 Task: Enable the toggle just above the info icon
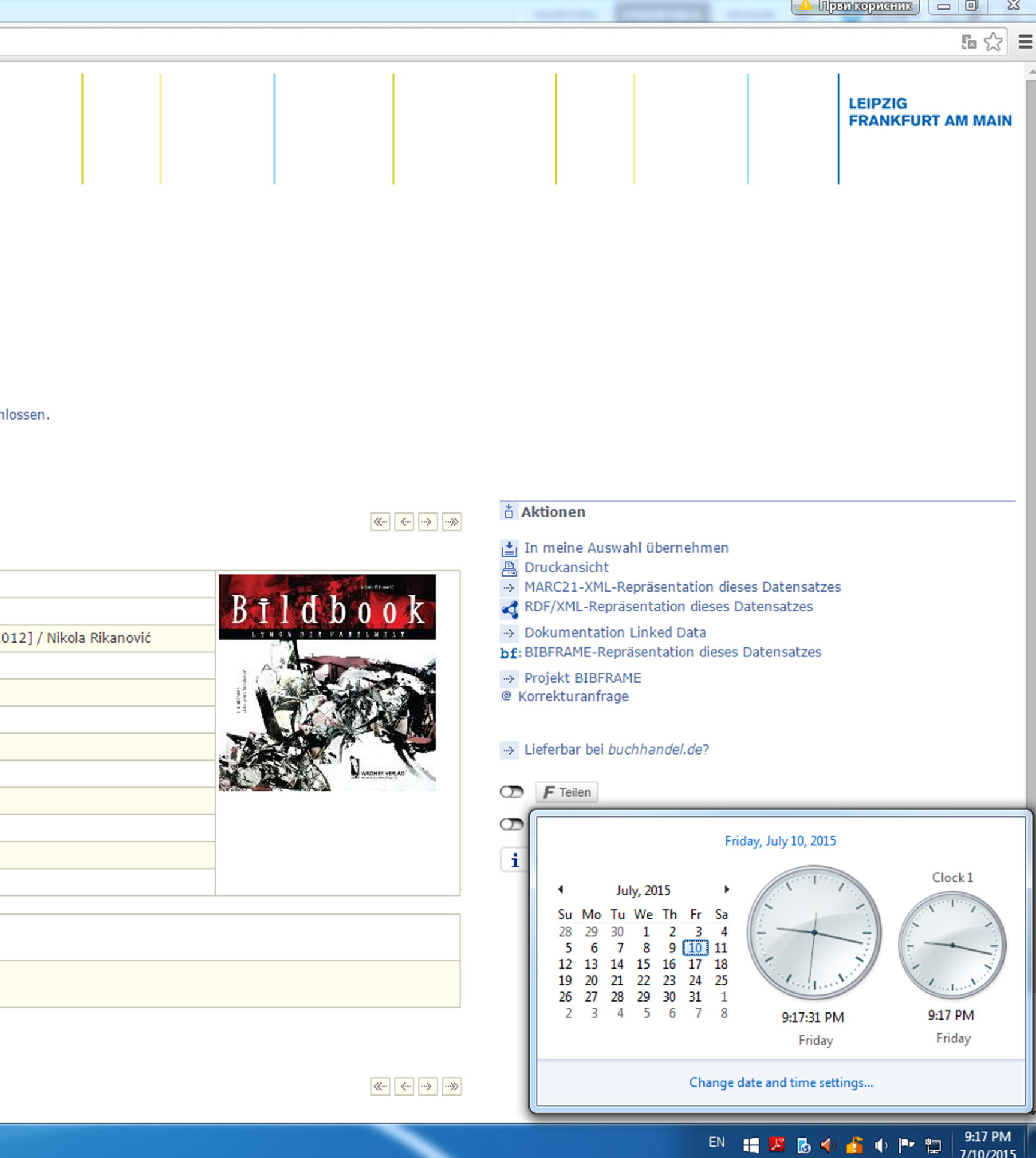tap(511, 825)
